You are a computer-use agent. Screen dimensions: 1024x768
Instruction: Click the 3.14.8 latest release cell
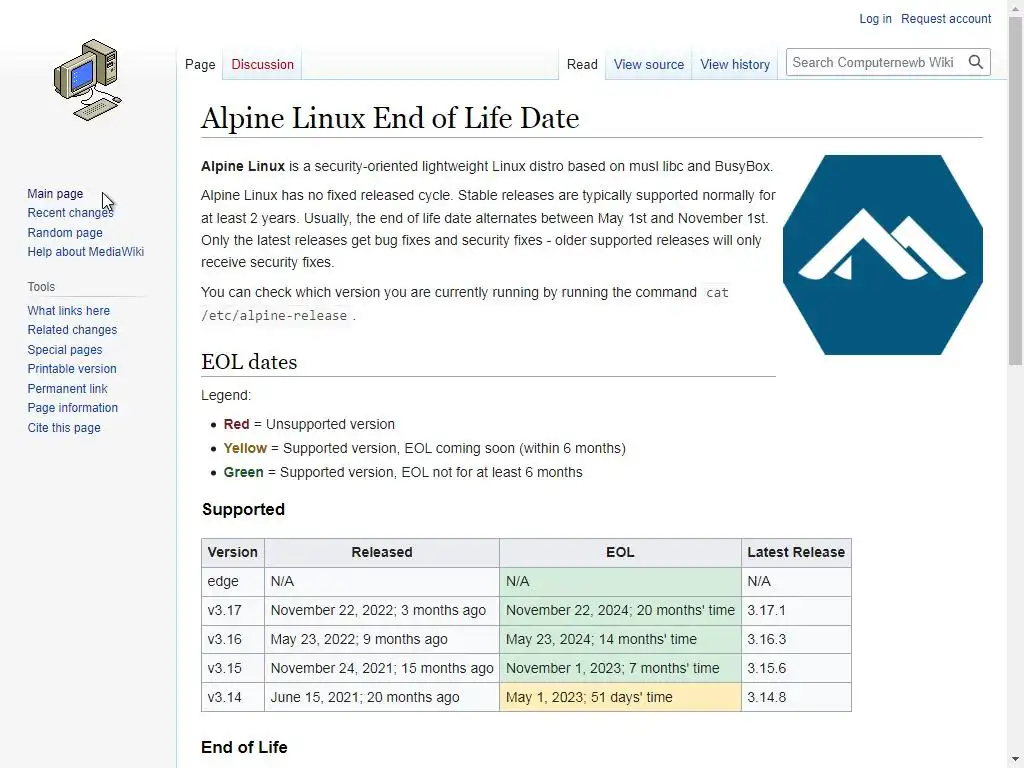[x=796, y=697]
